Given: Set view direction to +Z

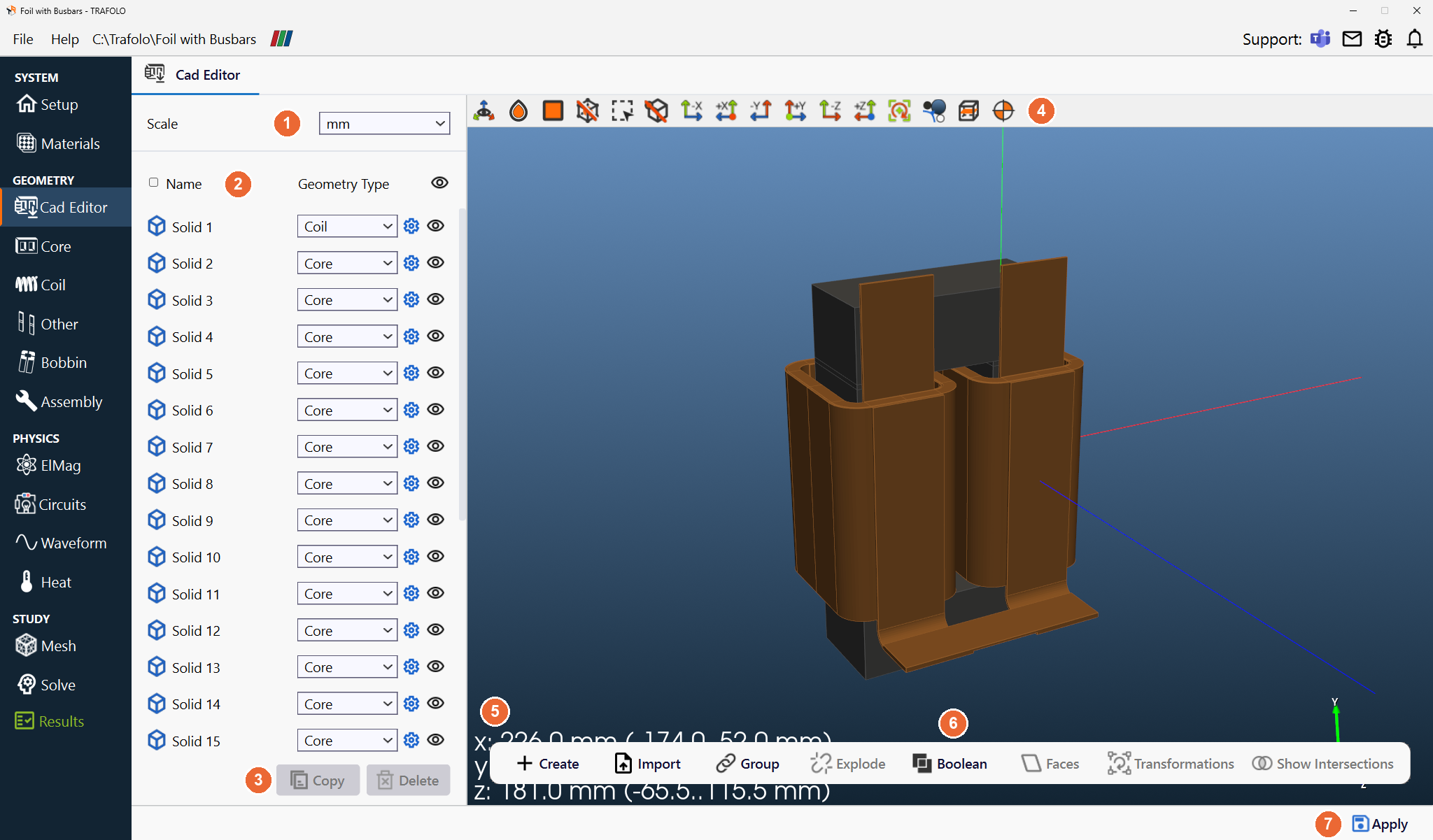Looking at the screenshot, I should click(x=865, y=111).
